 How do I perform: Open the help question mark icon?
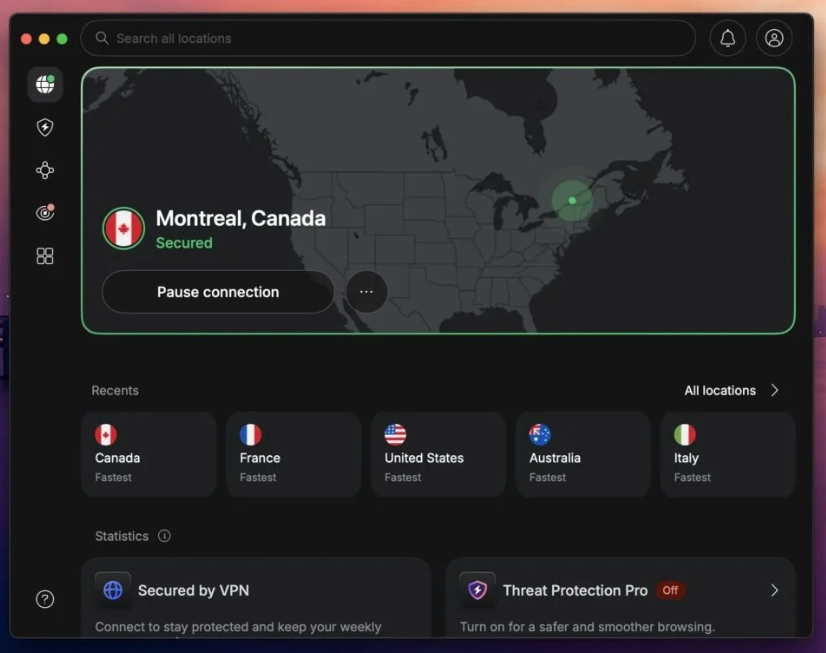(45, 599)
